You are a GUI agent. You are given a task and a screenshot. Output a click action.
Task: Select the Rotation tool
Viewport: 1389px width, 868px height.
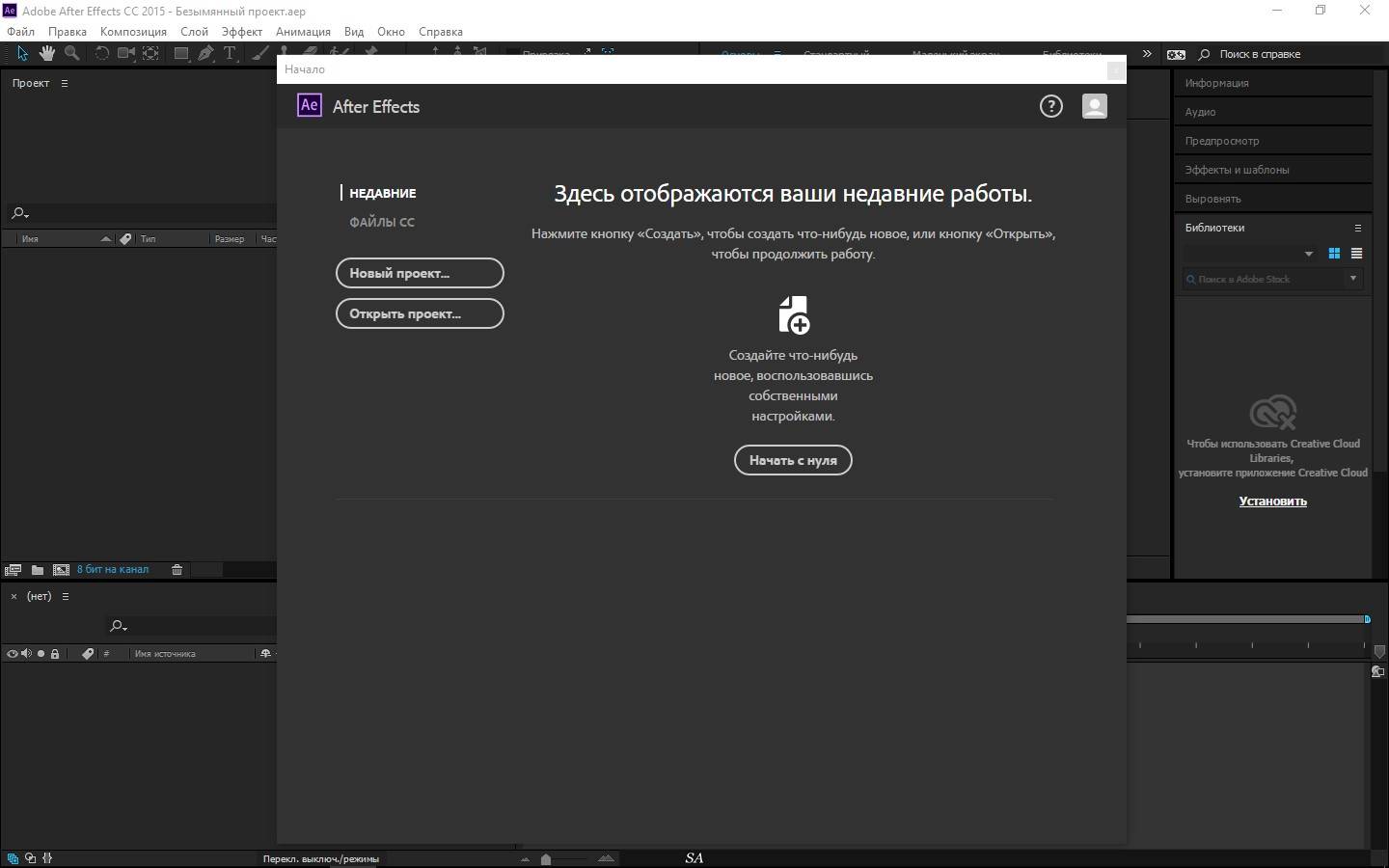point(100,53)
